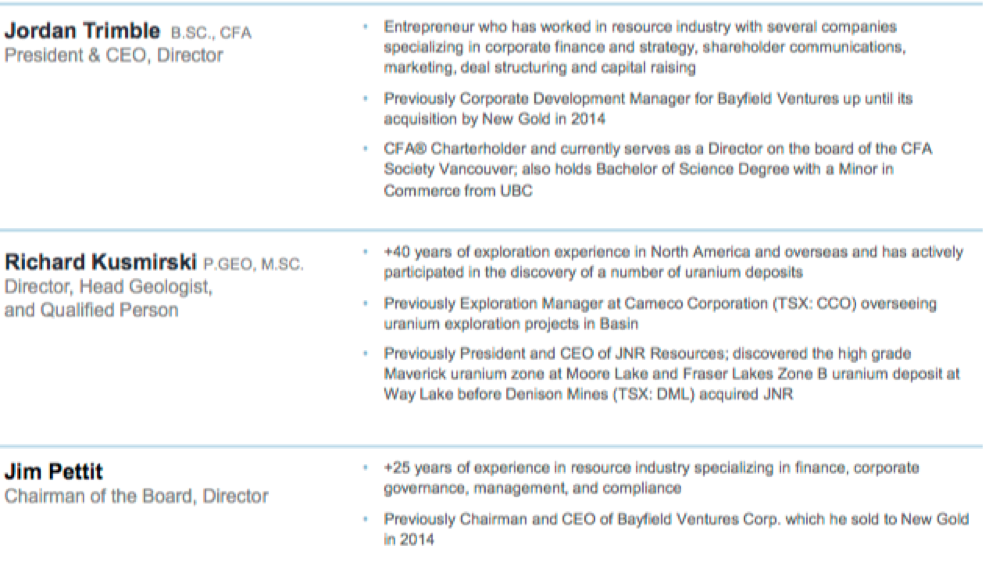Click the JNR Resources President and CEO bullet
This screenshot has height=564, width=987.
(672, 374)
